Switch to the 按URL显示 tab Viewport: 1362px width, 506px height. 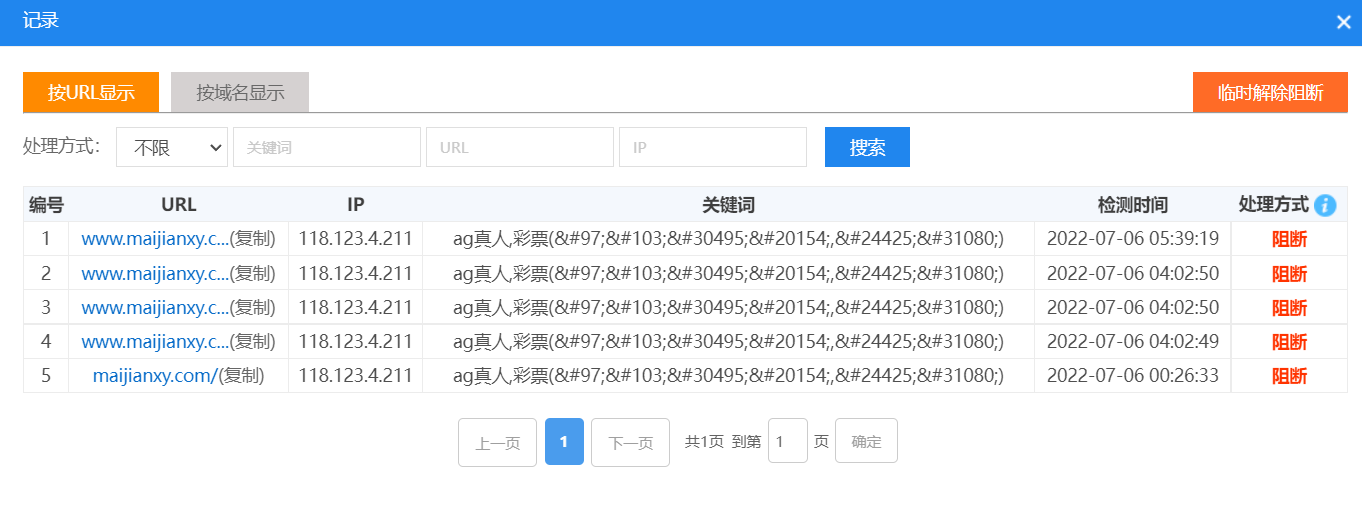click(x=91, y=92)
